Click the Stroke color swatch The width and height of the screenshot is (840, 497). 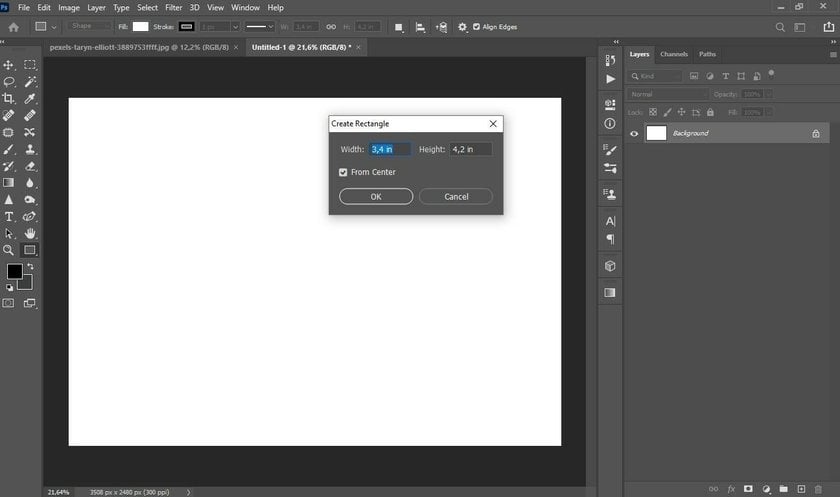(x=186, y=27)
